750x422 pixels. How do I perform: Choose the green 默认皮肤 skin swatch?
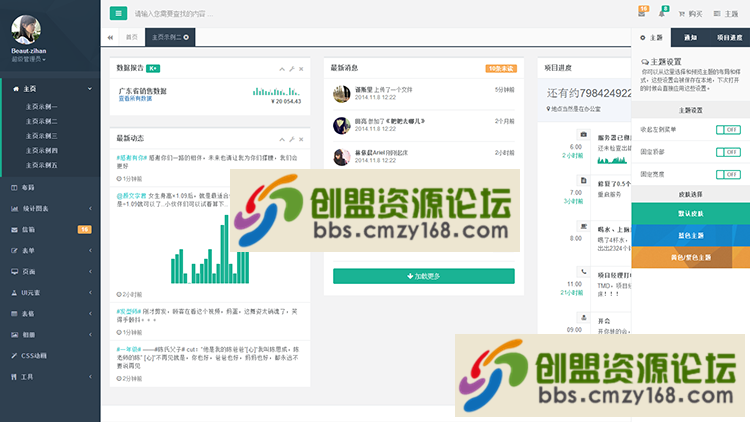[691, 213]
